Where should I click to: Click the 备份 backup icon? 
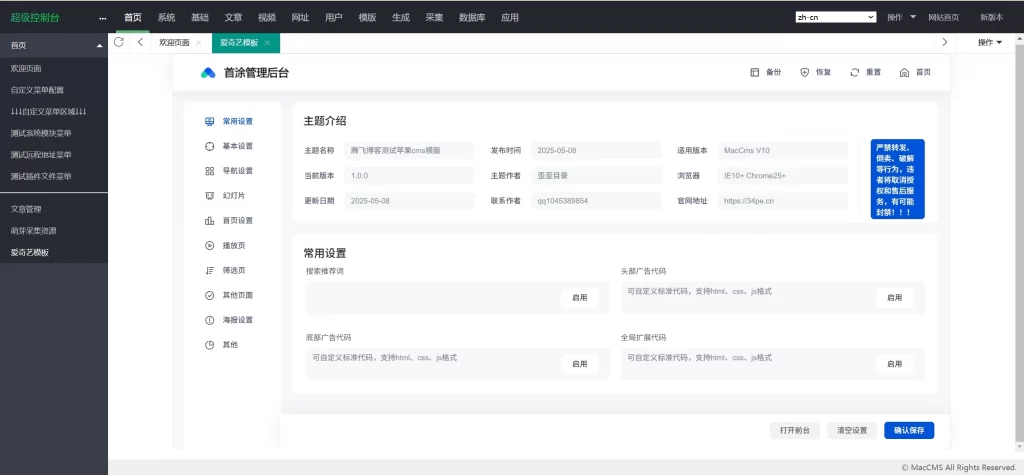pos(755,73)
